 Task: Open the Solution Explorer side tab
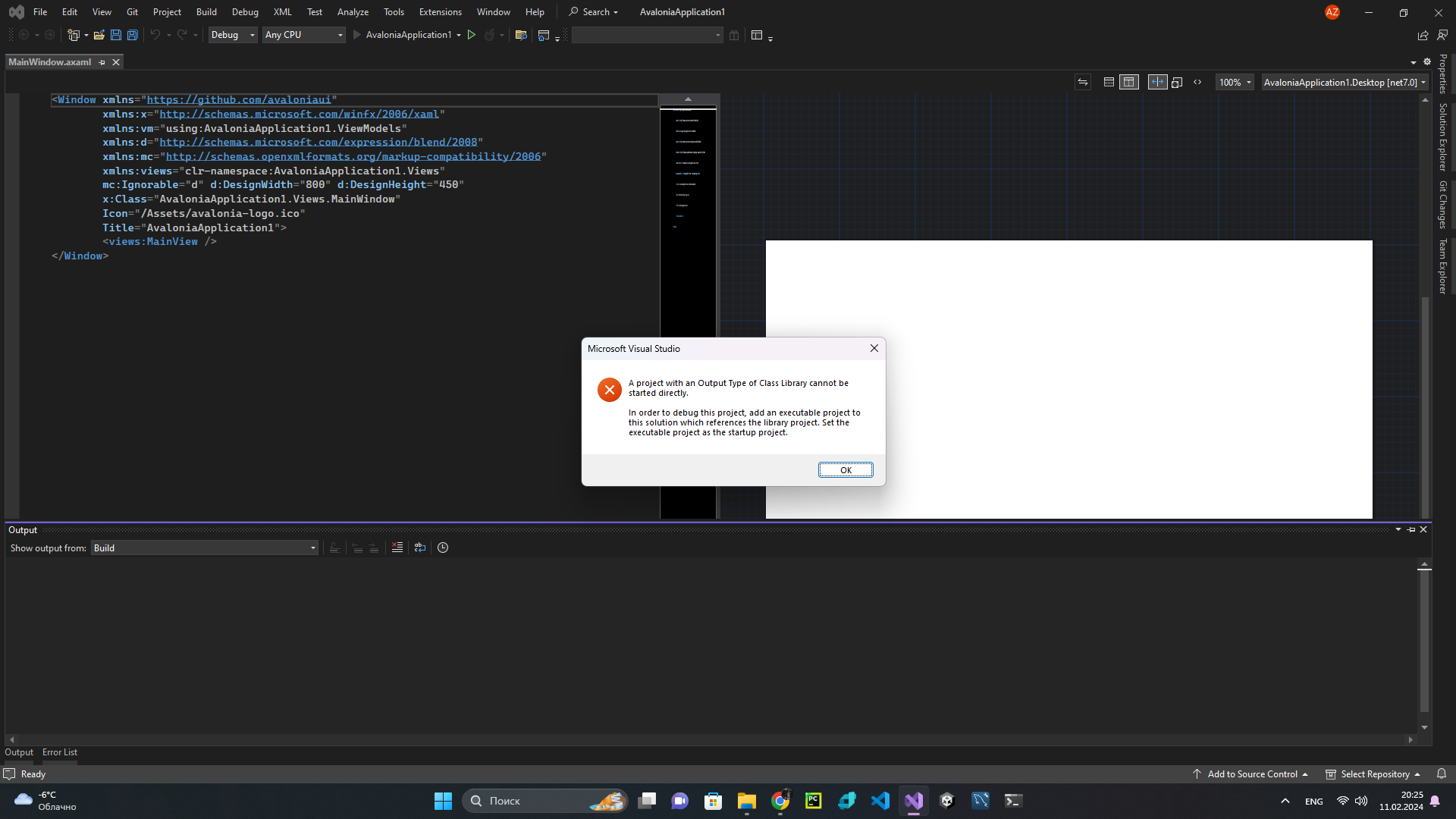1442,136
